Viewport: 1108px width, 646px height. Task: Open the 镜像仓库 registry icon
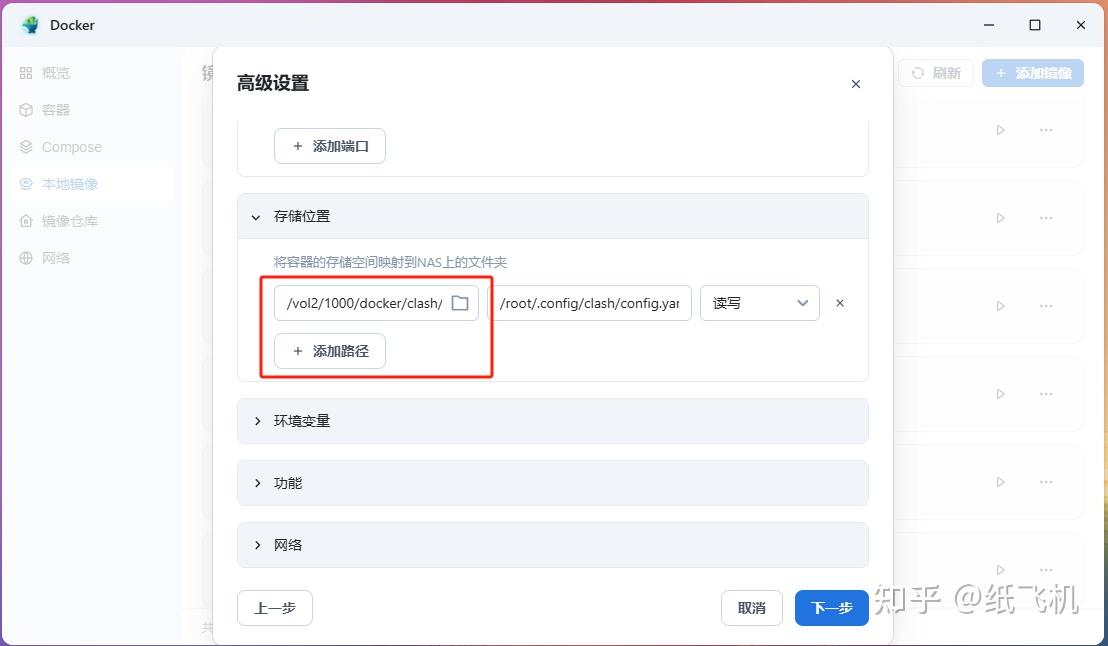click(x=24, y=220)
